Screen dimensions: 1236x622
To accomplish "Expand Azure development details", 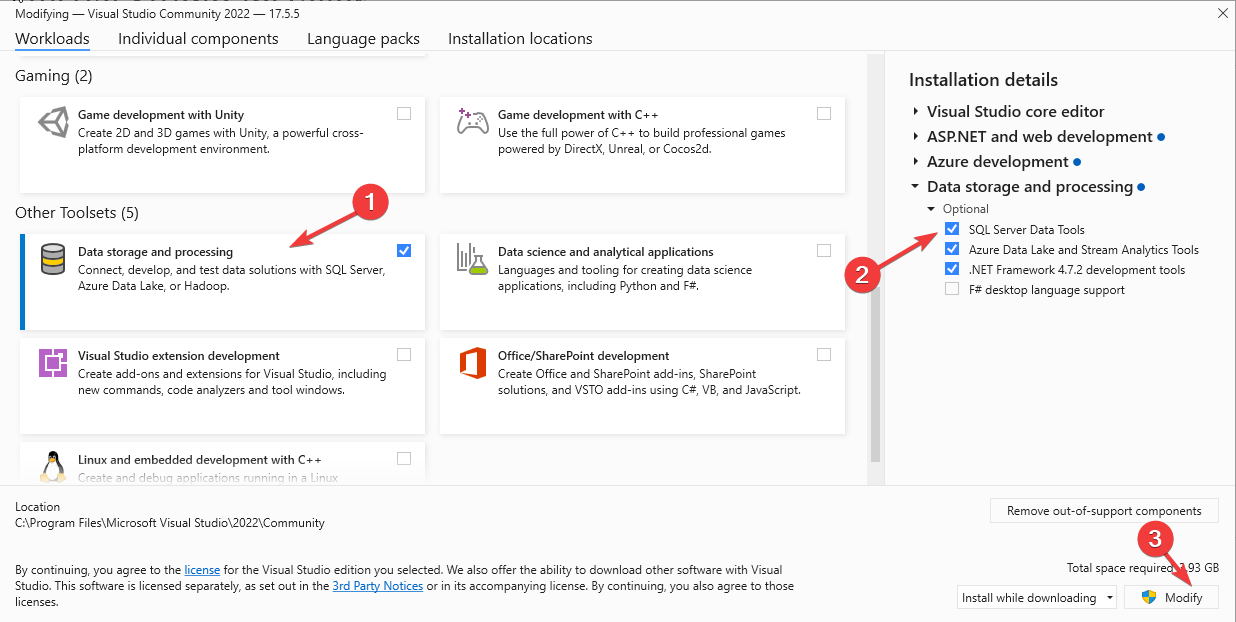I will click(x=915, y=162).
